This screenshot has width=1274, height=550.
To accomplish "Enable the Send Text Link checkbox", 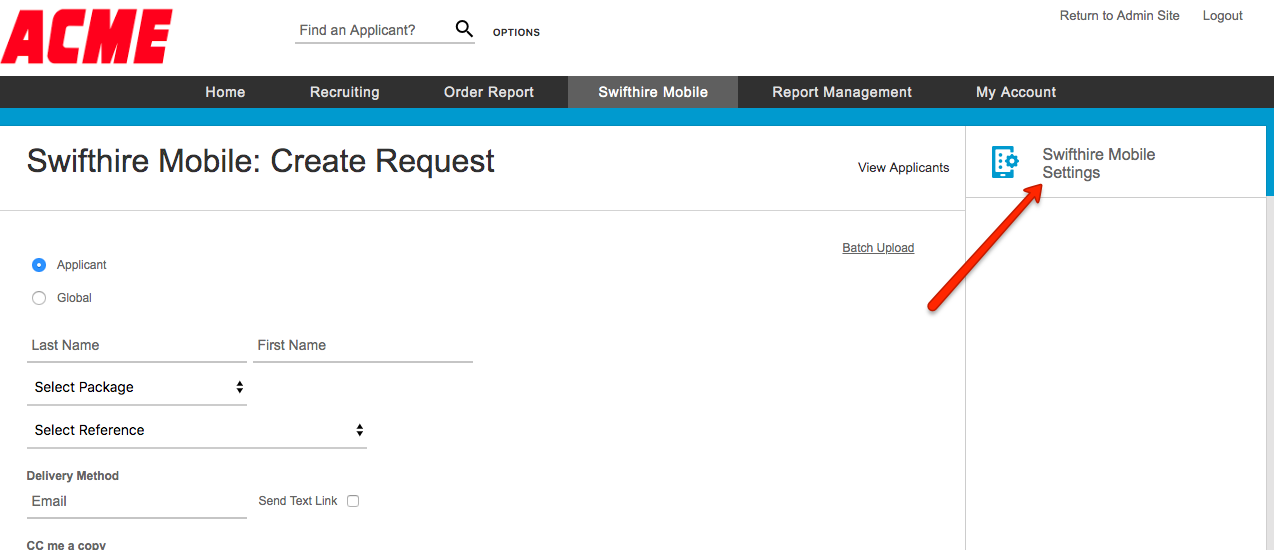I will point(353,501).
